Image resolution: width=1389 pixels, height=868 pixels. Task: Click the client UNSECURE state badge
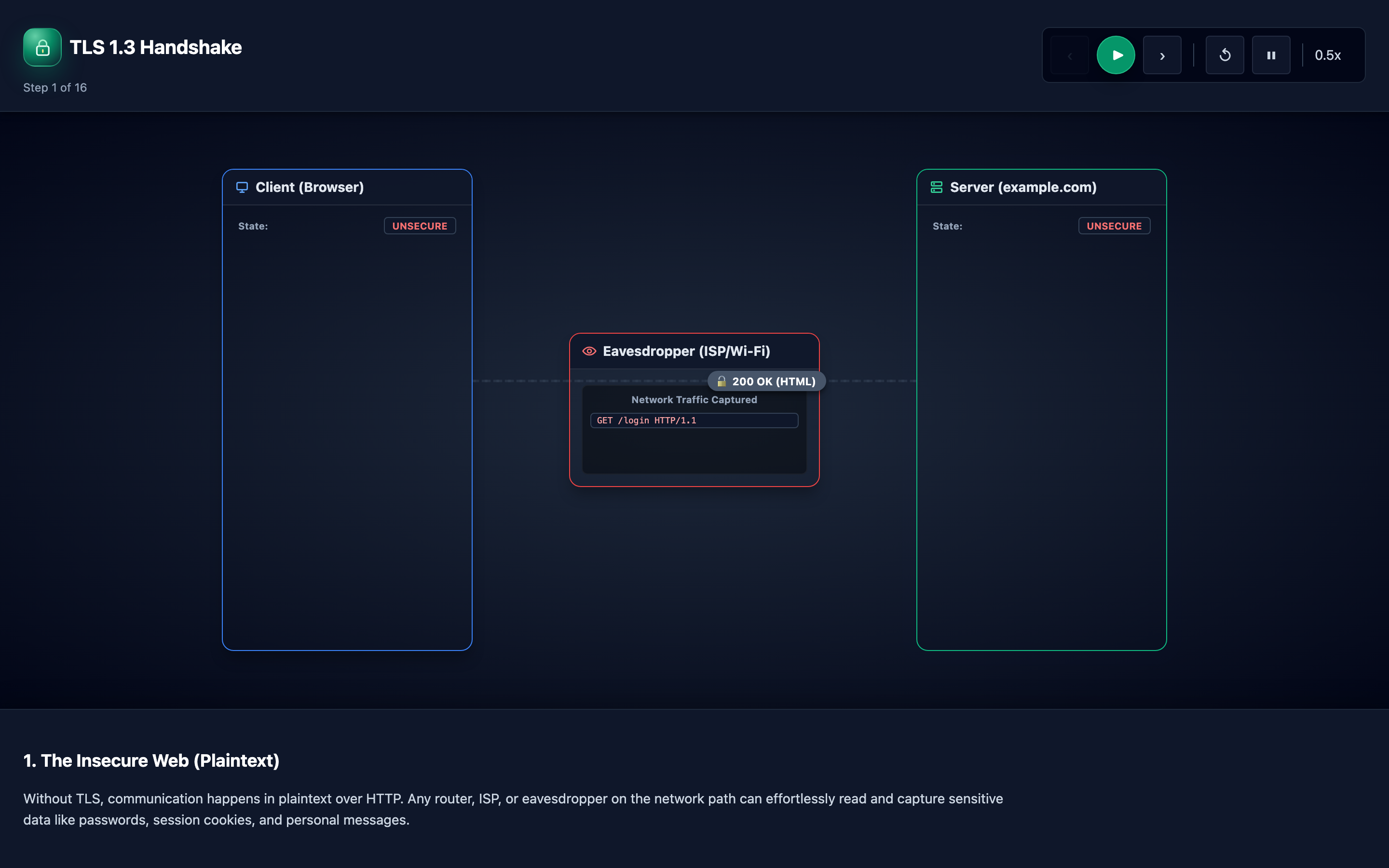(420, 226)
